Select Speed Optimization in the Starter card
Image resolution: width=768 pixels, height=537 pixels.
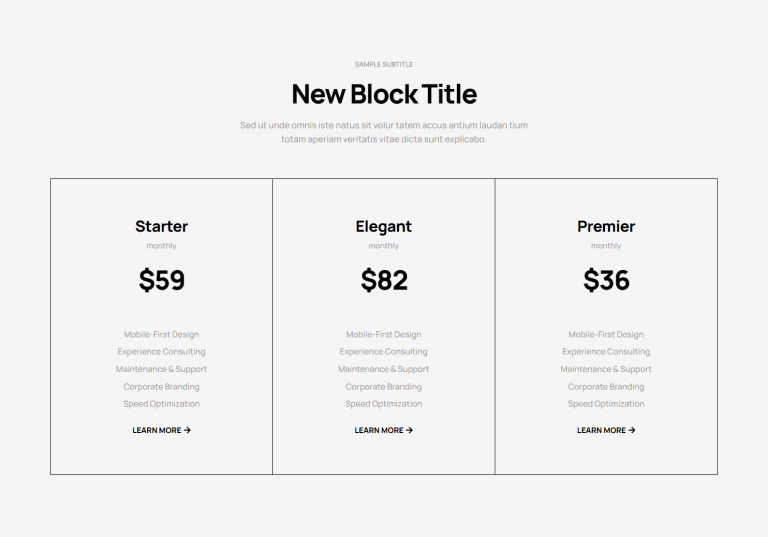tap(162, 404)
